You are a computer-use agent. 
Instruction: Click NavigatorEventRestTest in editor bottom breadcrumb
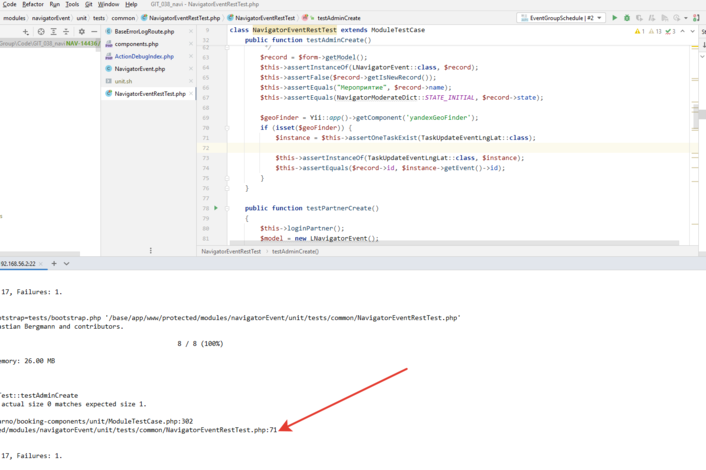click(x=231, y=251)
